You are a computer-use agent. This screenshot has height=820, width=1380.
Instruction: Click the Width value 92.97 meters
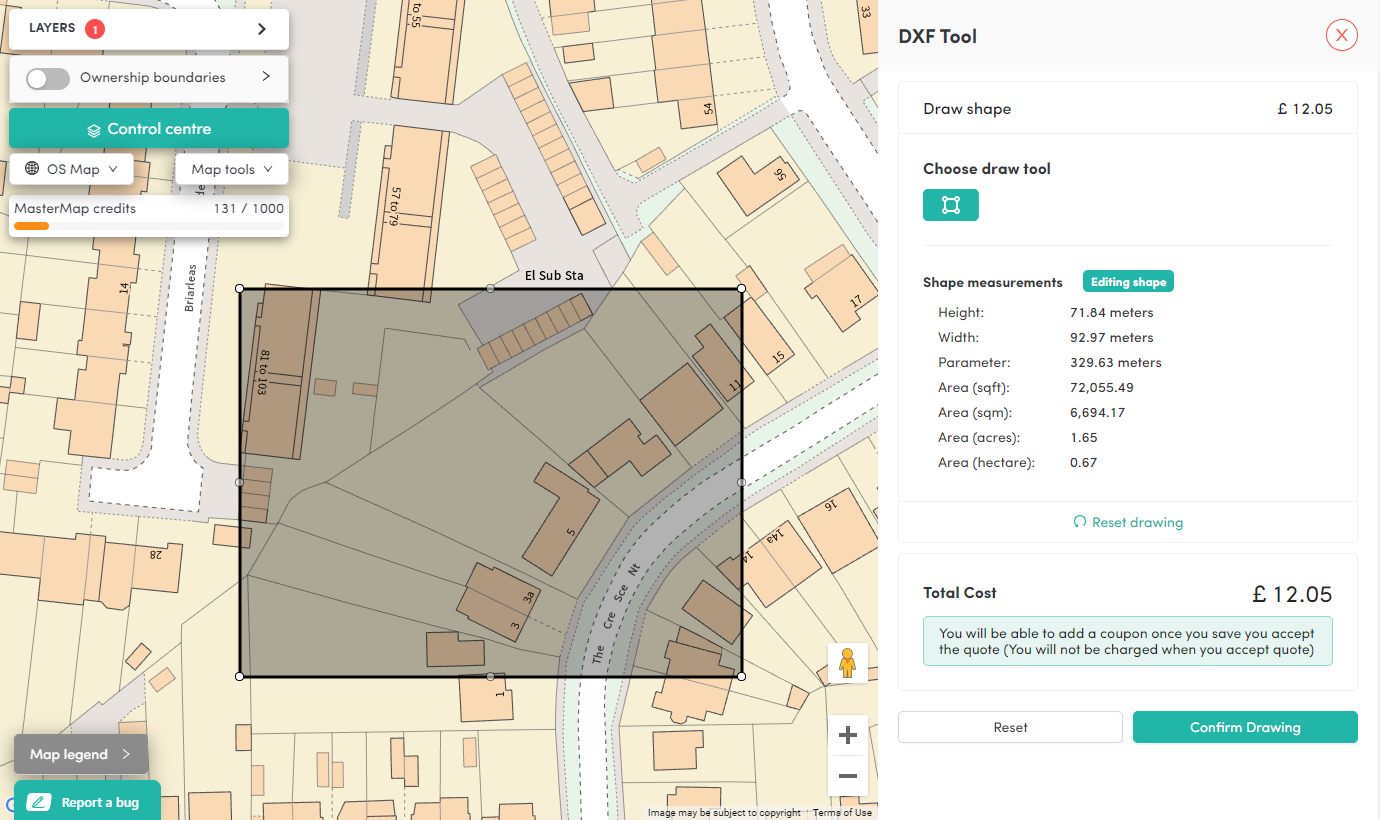click(x=1112, y=338)
